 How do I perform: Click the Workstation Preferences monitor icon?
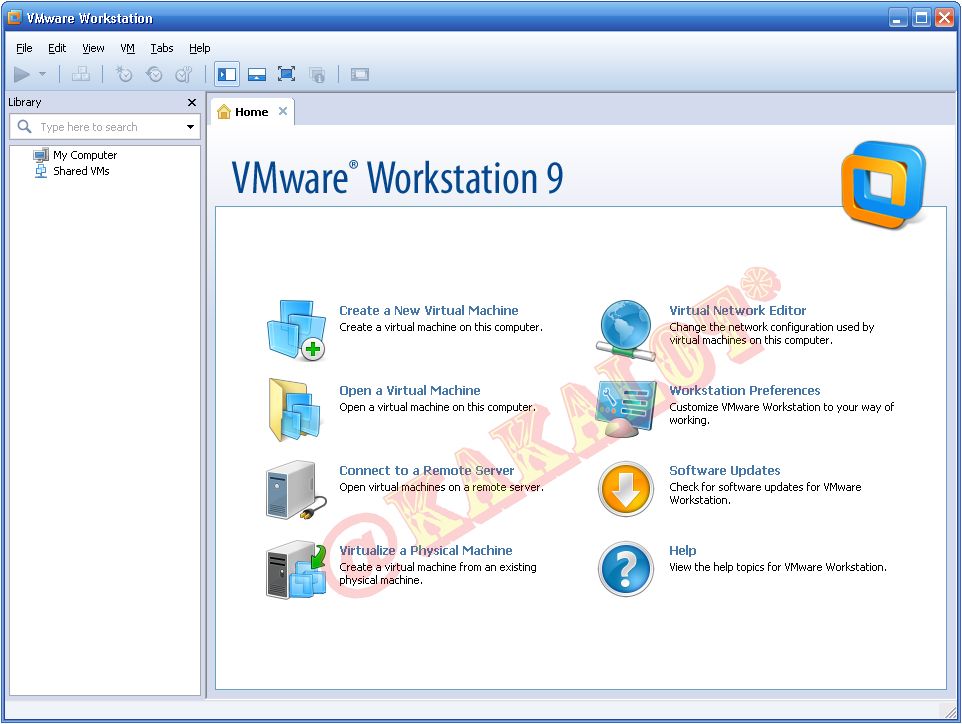[x=626, y=409]
